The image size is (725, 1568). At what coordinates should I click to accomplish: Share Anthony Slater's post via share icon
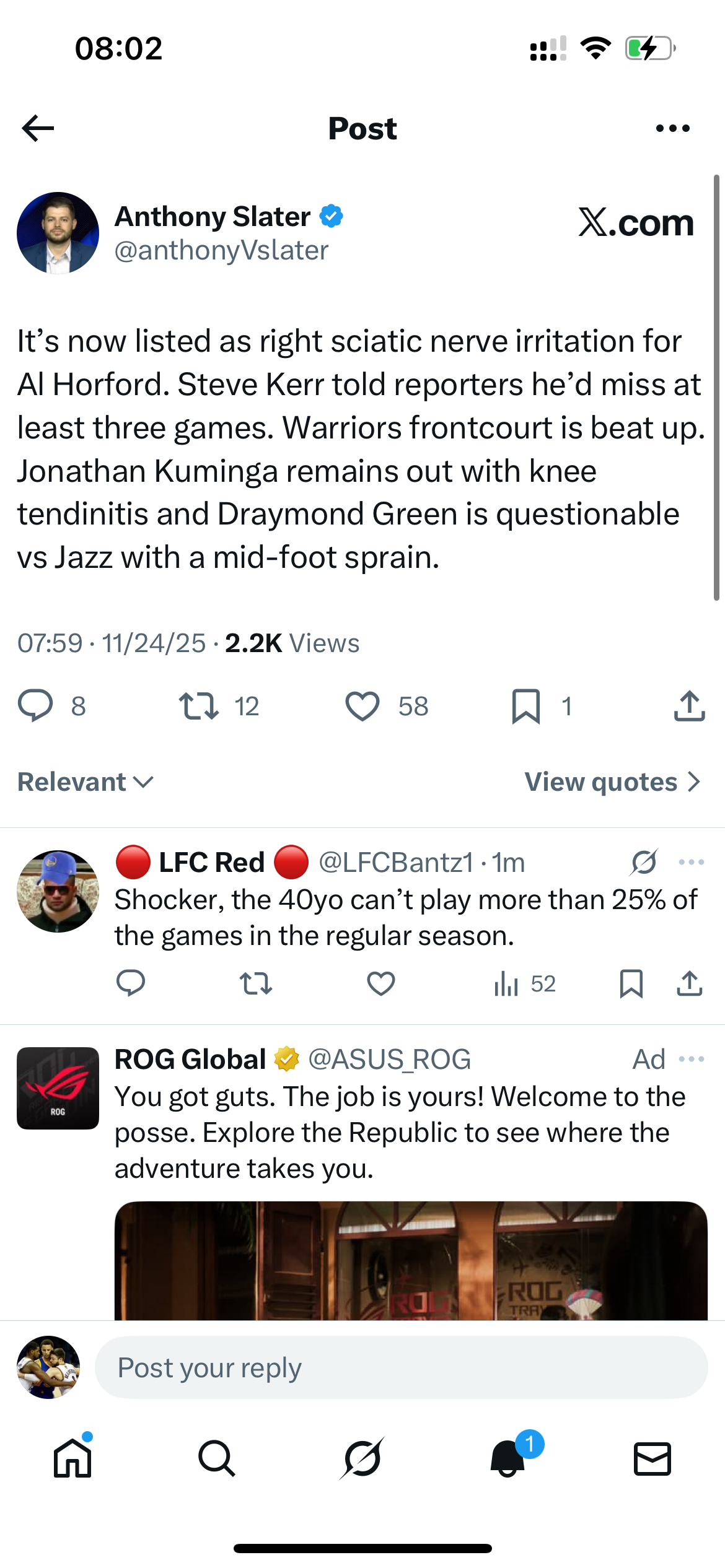coord(689,706)
